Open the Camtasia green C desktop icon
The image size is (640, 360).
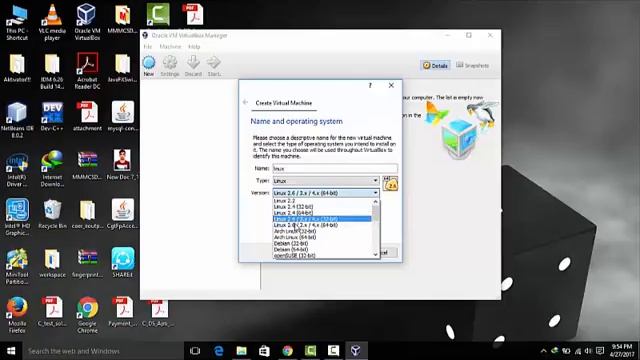tap(158, 14)
